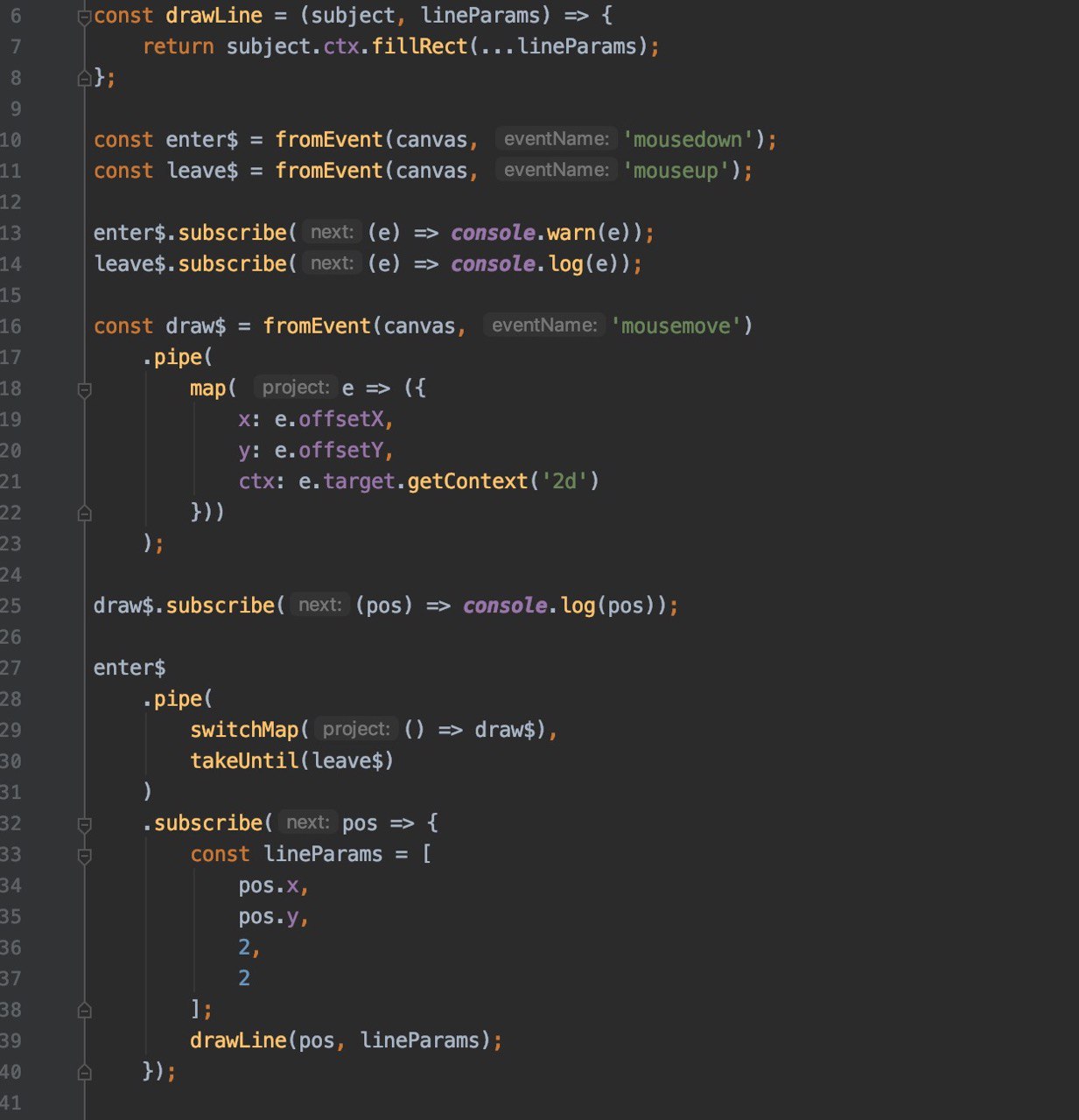Click the 'mouseup' string literal
Viewport: 1079px width, 1120px height.
point(676,171)
